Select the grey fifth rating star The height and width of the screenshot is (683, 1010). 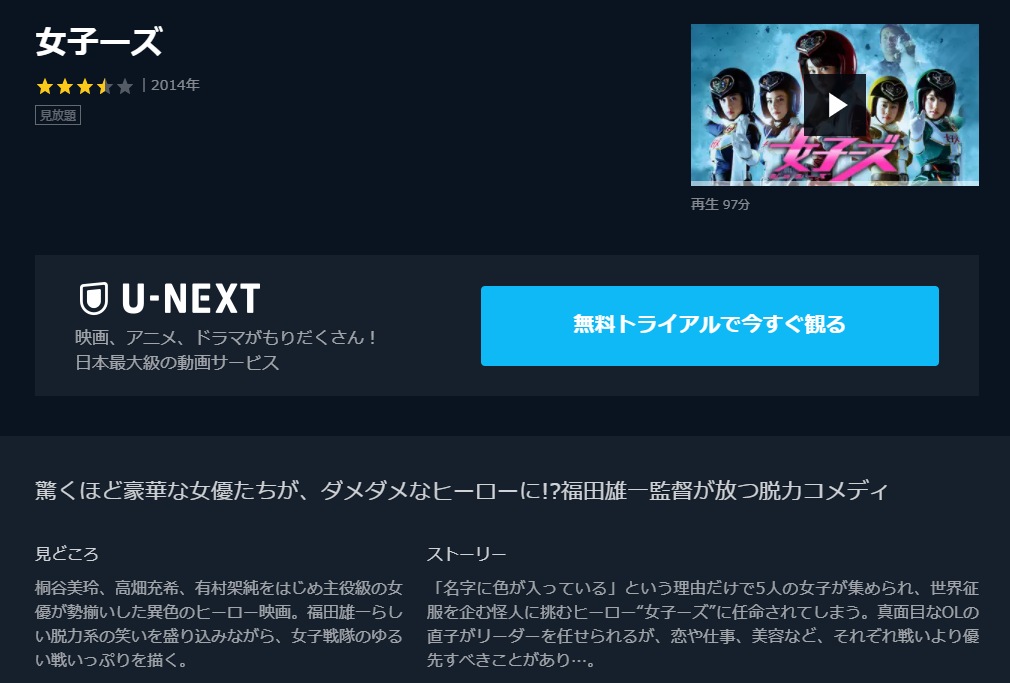click(x=125, y=86)
